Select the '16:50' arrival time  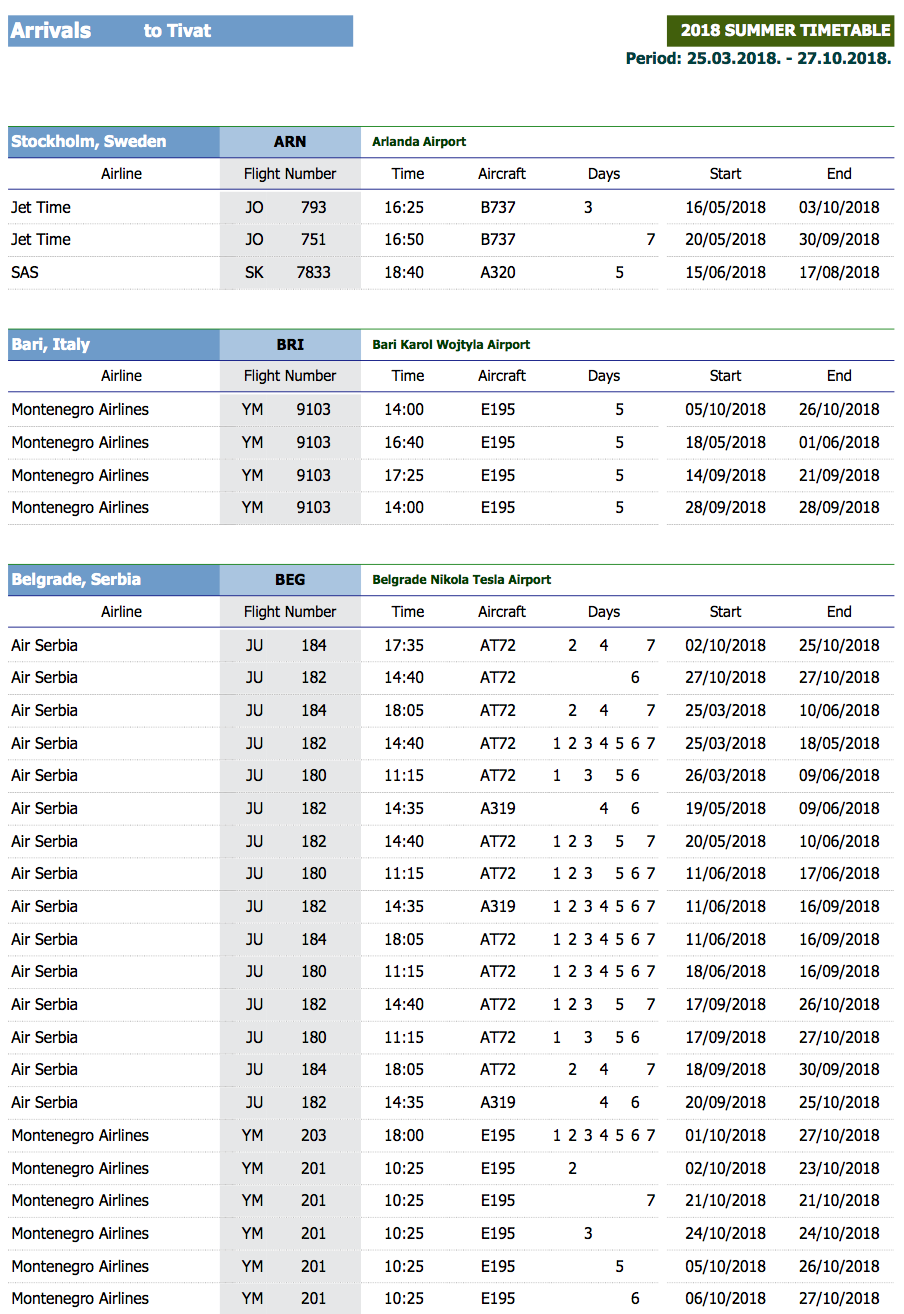point(404,240)
